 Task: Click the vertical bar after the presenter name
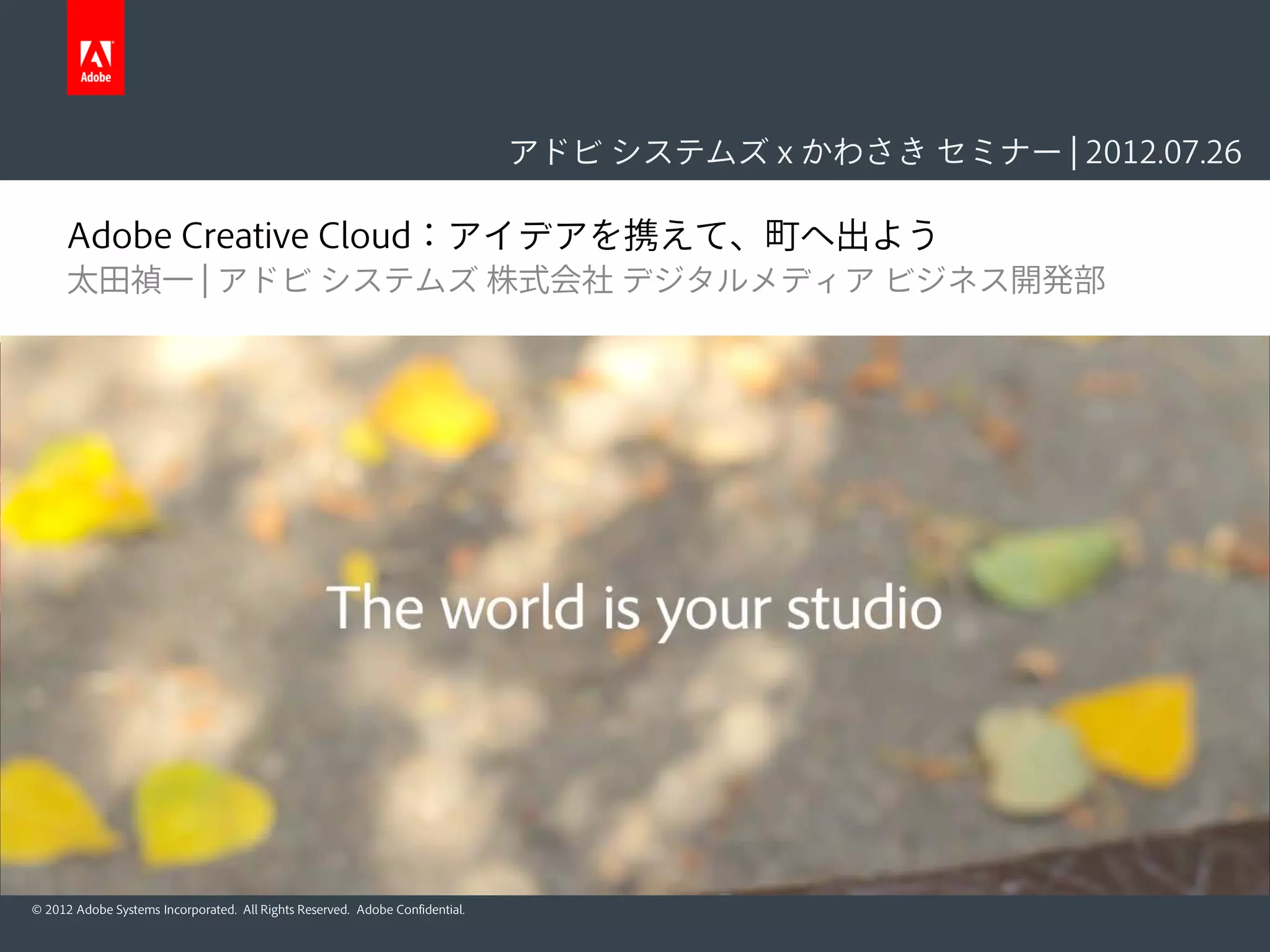point(205,280)
